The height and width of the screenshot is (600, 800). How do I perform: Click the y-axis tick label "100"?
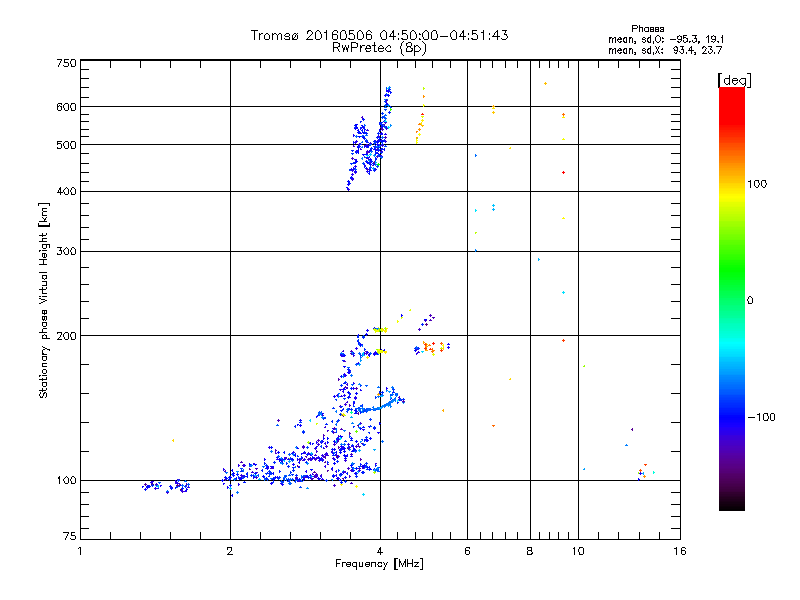tap(66, 480)
